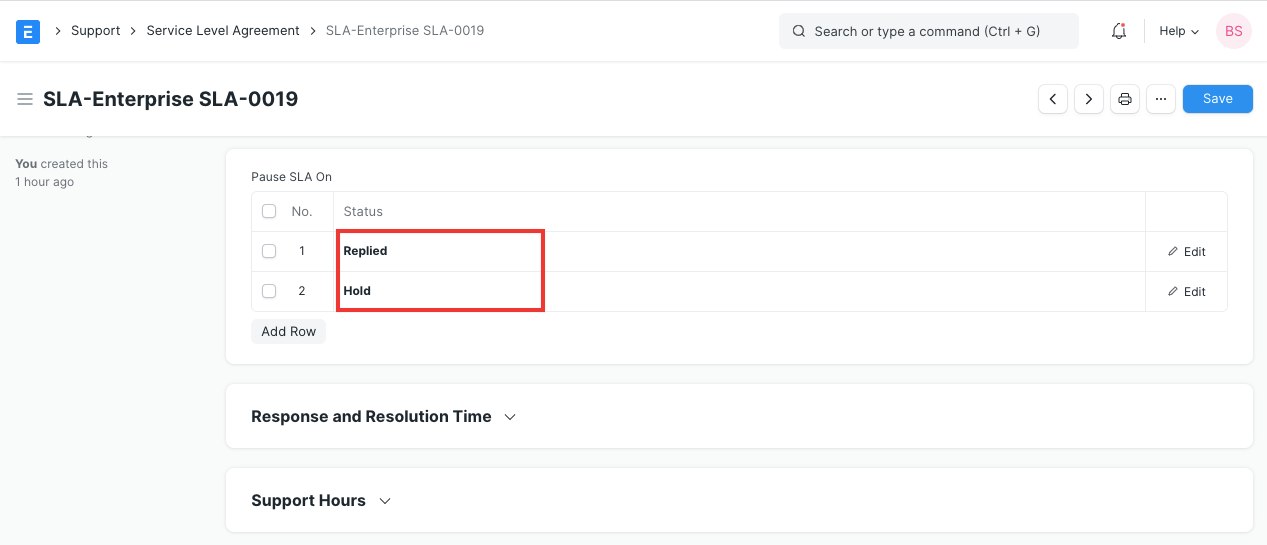The image size is (1267, 545).
Task: Check the Hold row checkbox
Action: coord(269,291)
